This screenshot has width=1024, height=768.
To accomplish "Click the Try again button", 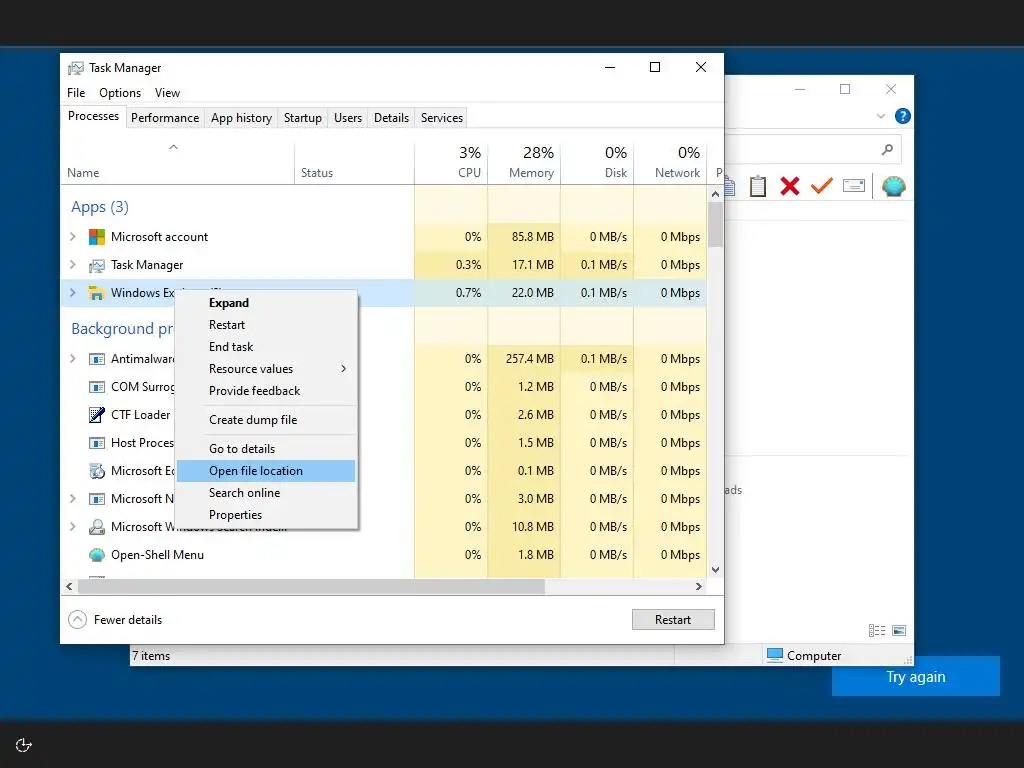I will click(x=916, y=677).
